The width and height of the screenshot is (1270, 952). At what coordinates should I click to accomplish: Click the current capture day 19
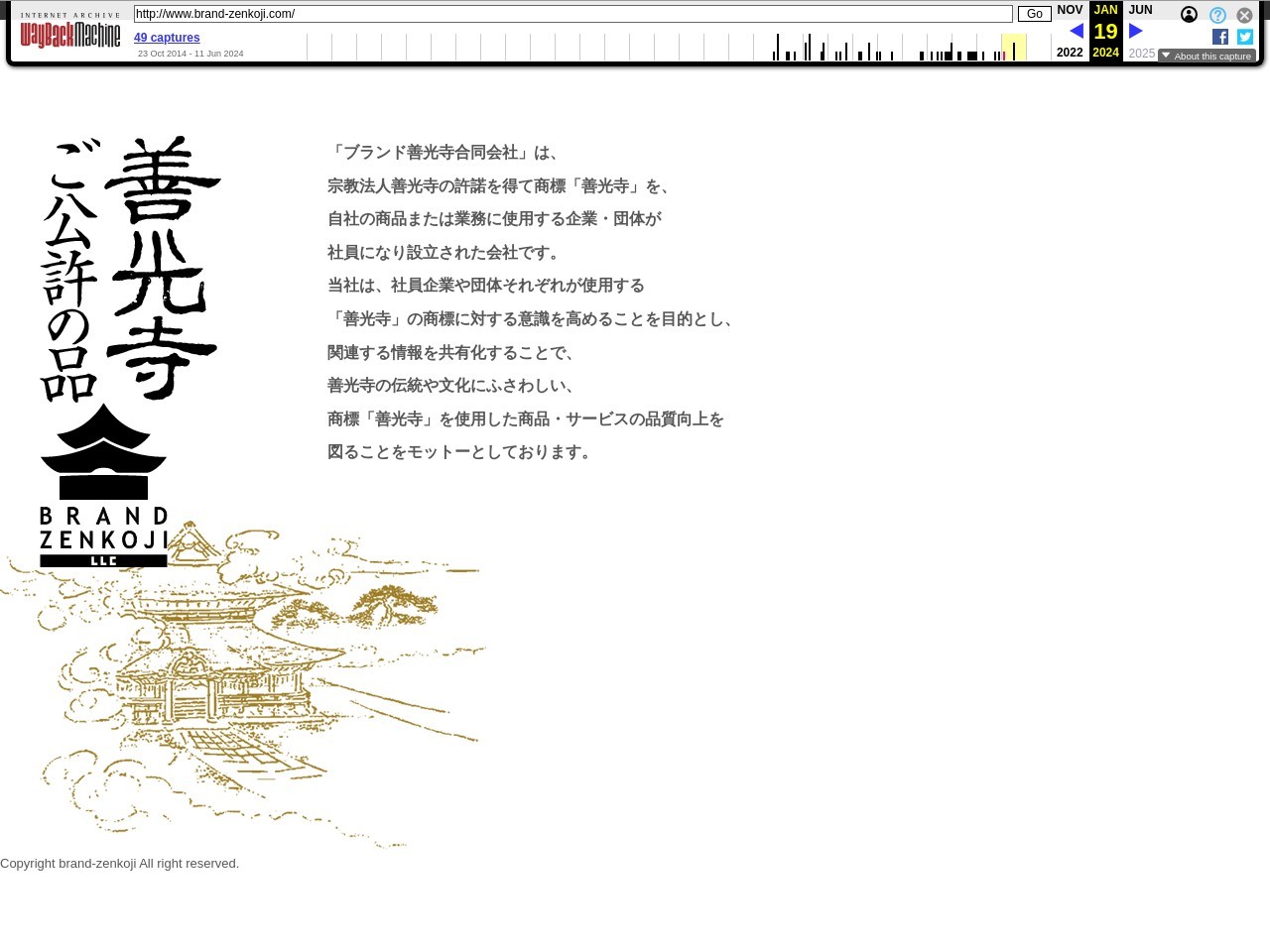click(1105, 32)
